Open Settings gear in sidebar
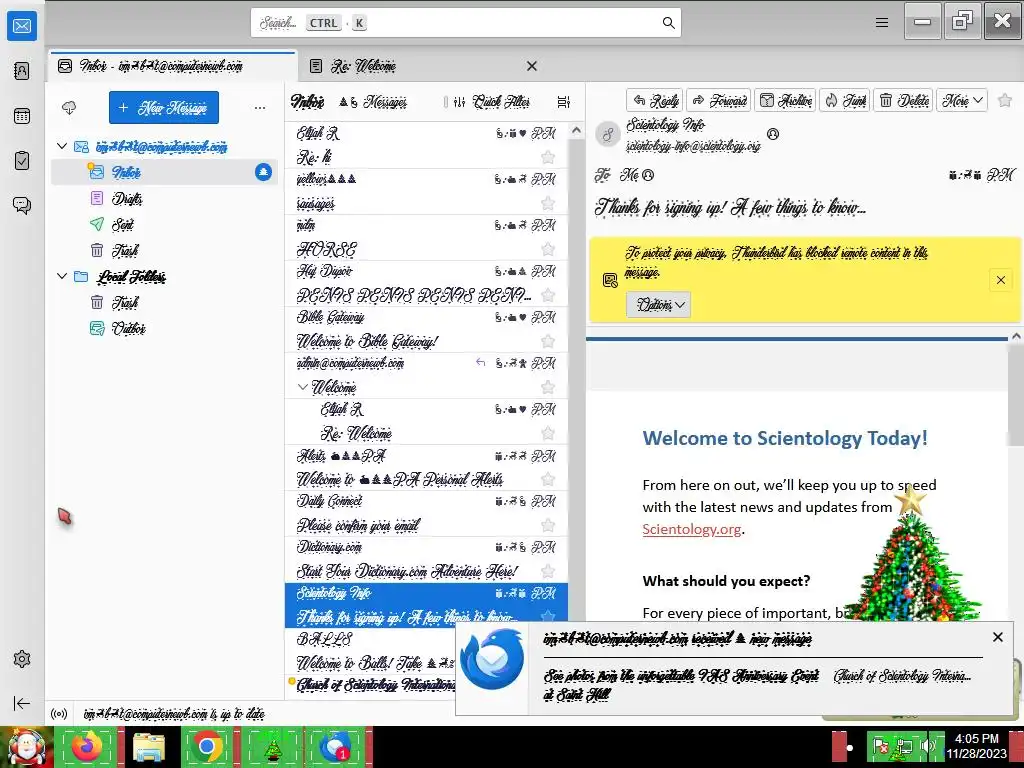1024x768 pixels. tap(22, 659)
